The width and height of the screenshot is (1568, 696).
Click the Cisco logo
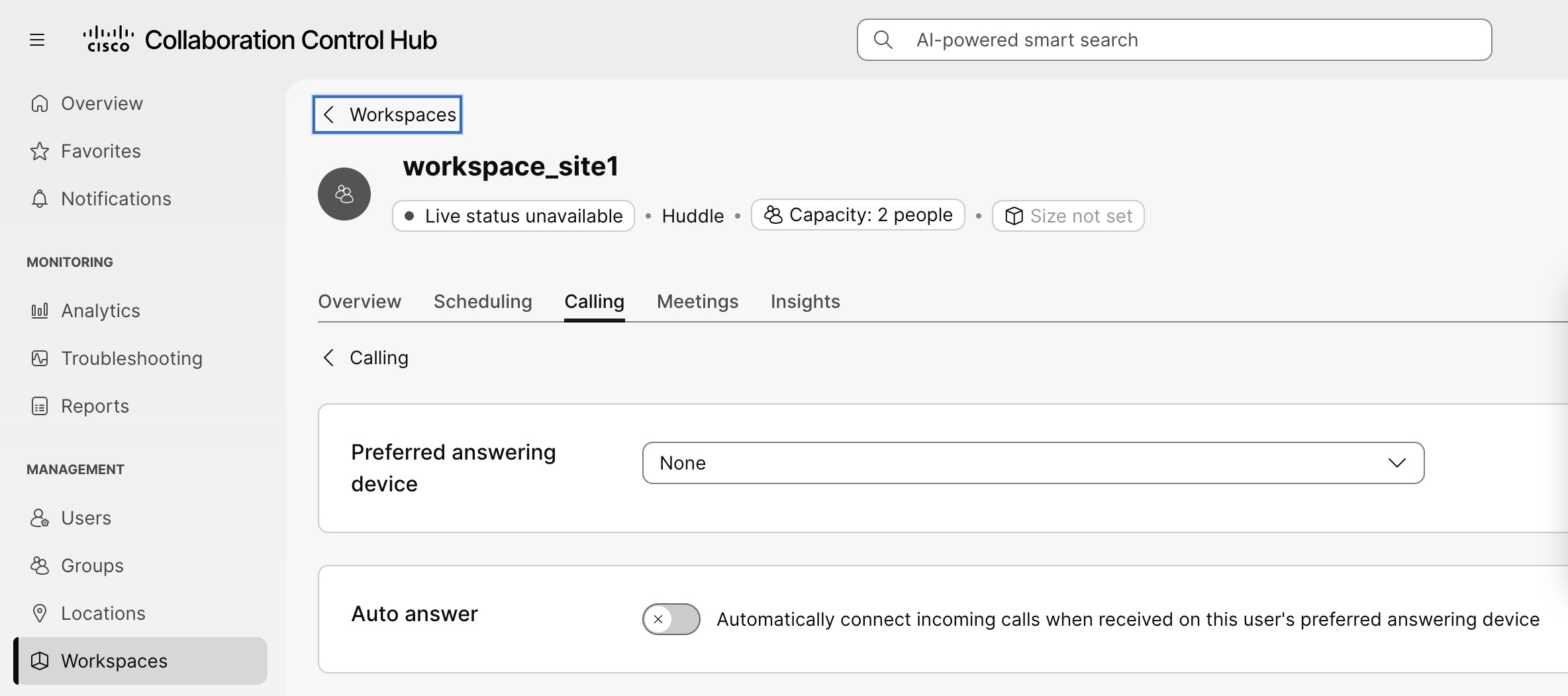click(108, 39)
